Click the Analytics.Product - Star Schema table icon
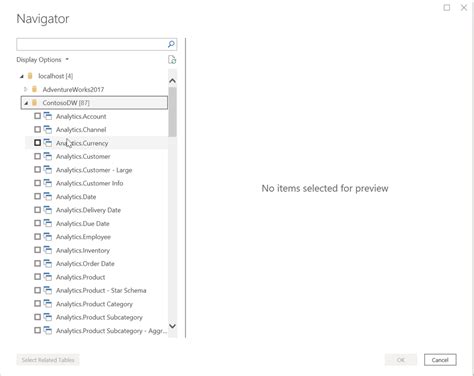This screenshot has width=474, height=376. click(48, 290)
